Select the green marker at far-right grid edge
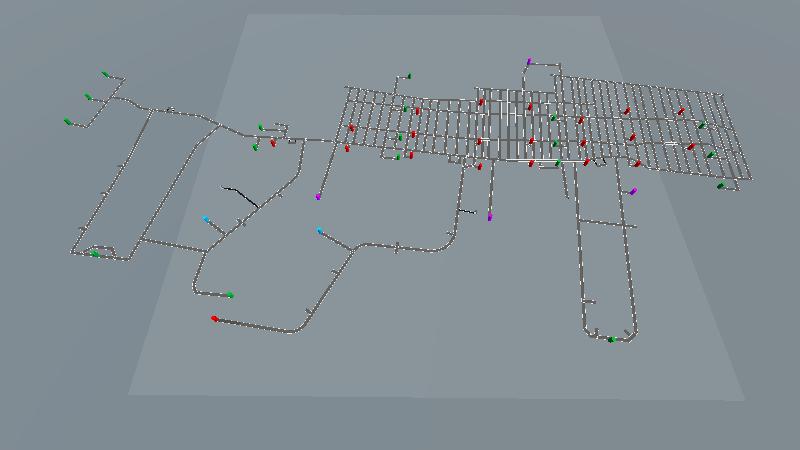 click(x=720, y=185)
